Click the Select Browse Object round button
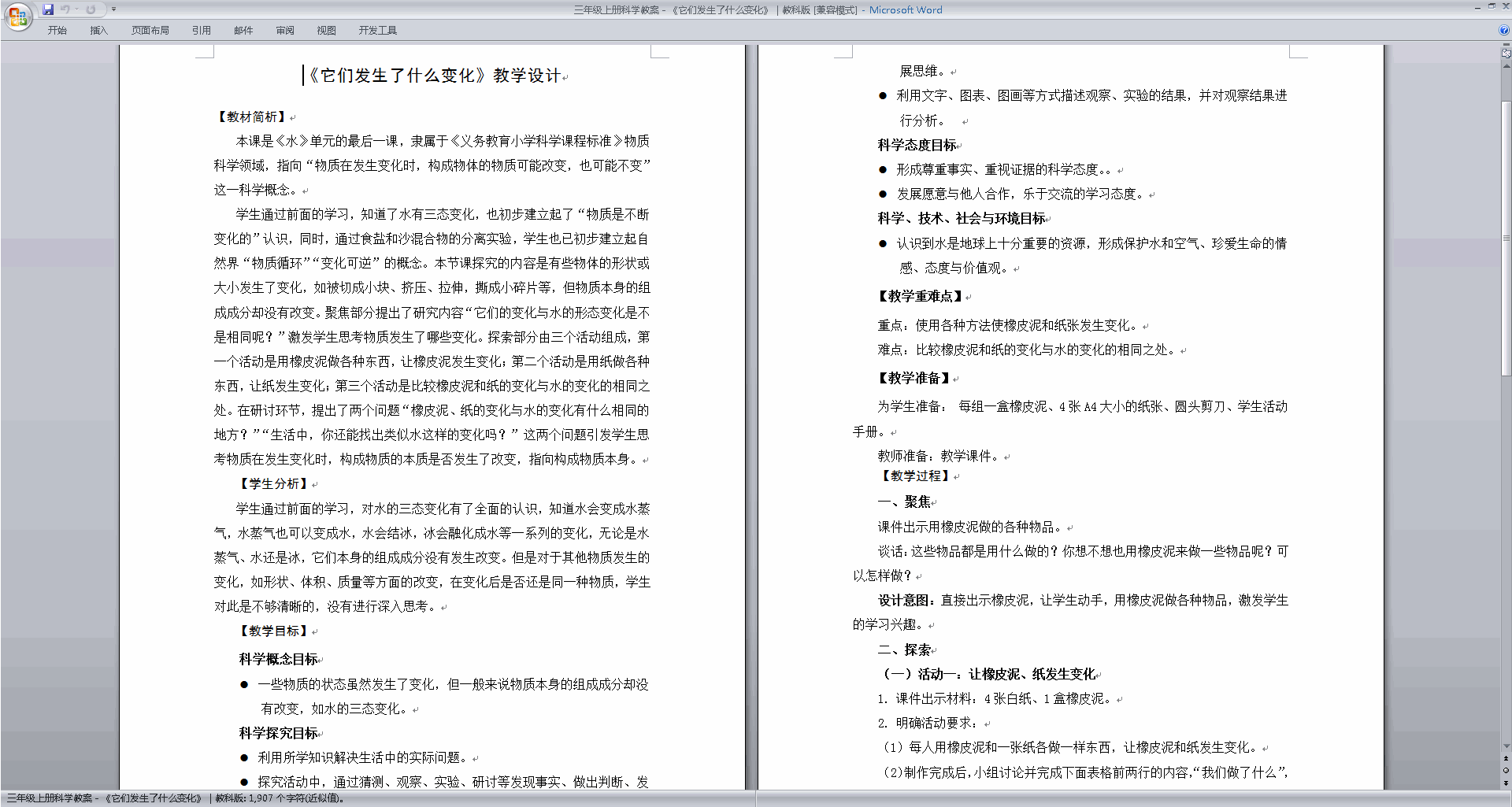The width and height of the screenshot is (1512, 807). point(1506,770)
